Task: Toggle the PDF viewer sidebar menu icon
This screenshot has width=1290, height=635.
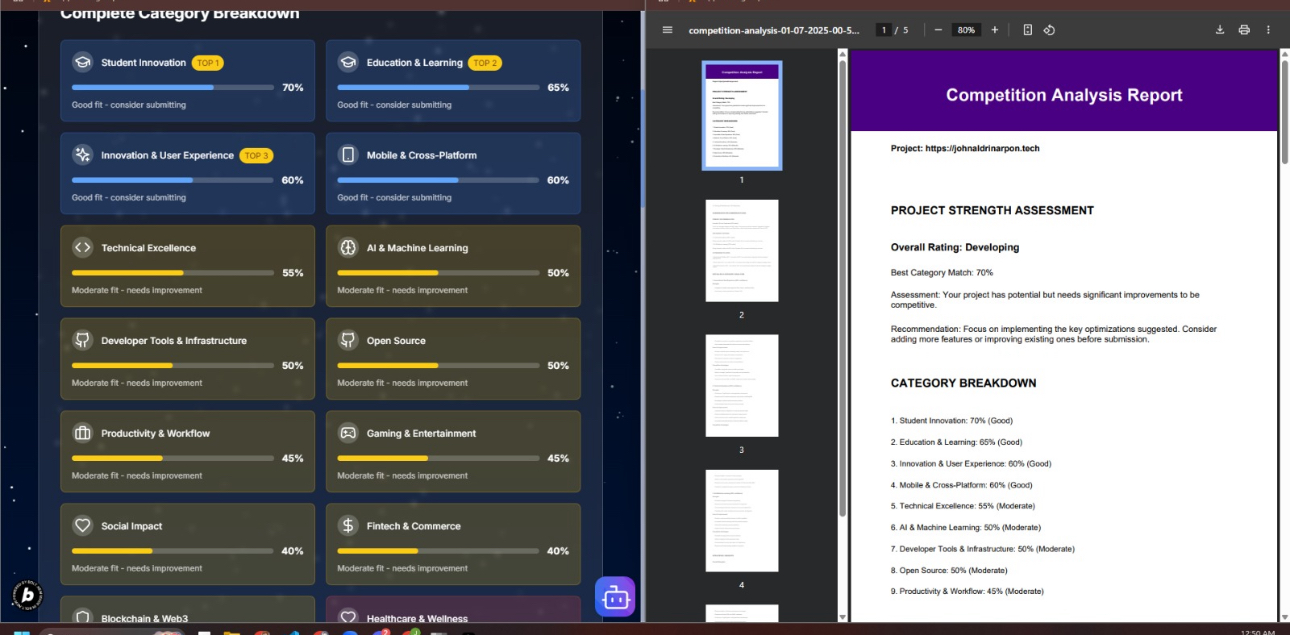Action: [x=668, y=30]
